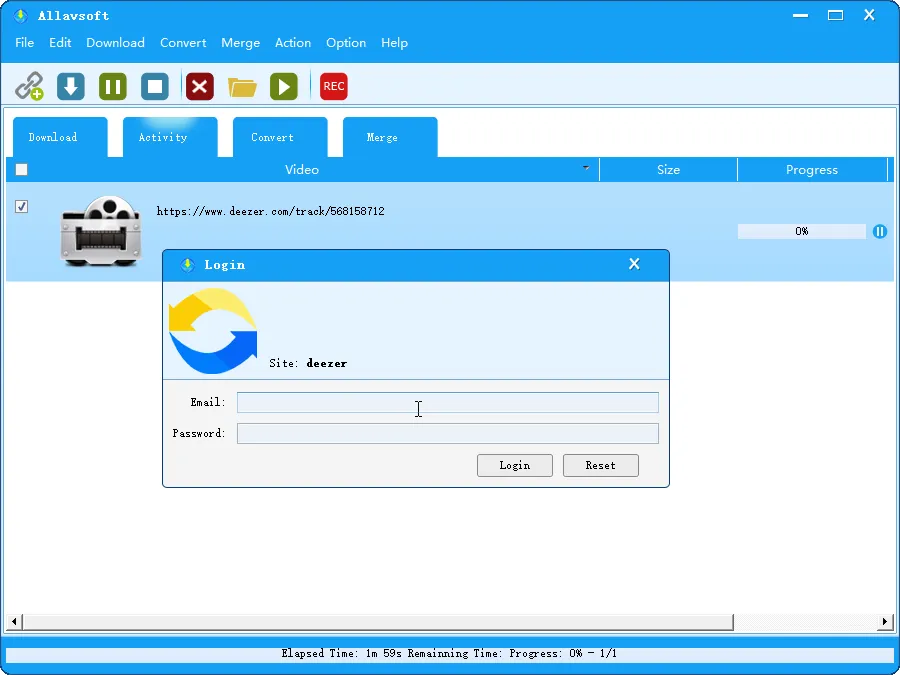The image size is (900, 675).
Task: Pause the deezer track download in the row
Action: click(x=880, y=231)
